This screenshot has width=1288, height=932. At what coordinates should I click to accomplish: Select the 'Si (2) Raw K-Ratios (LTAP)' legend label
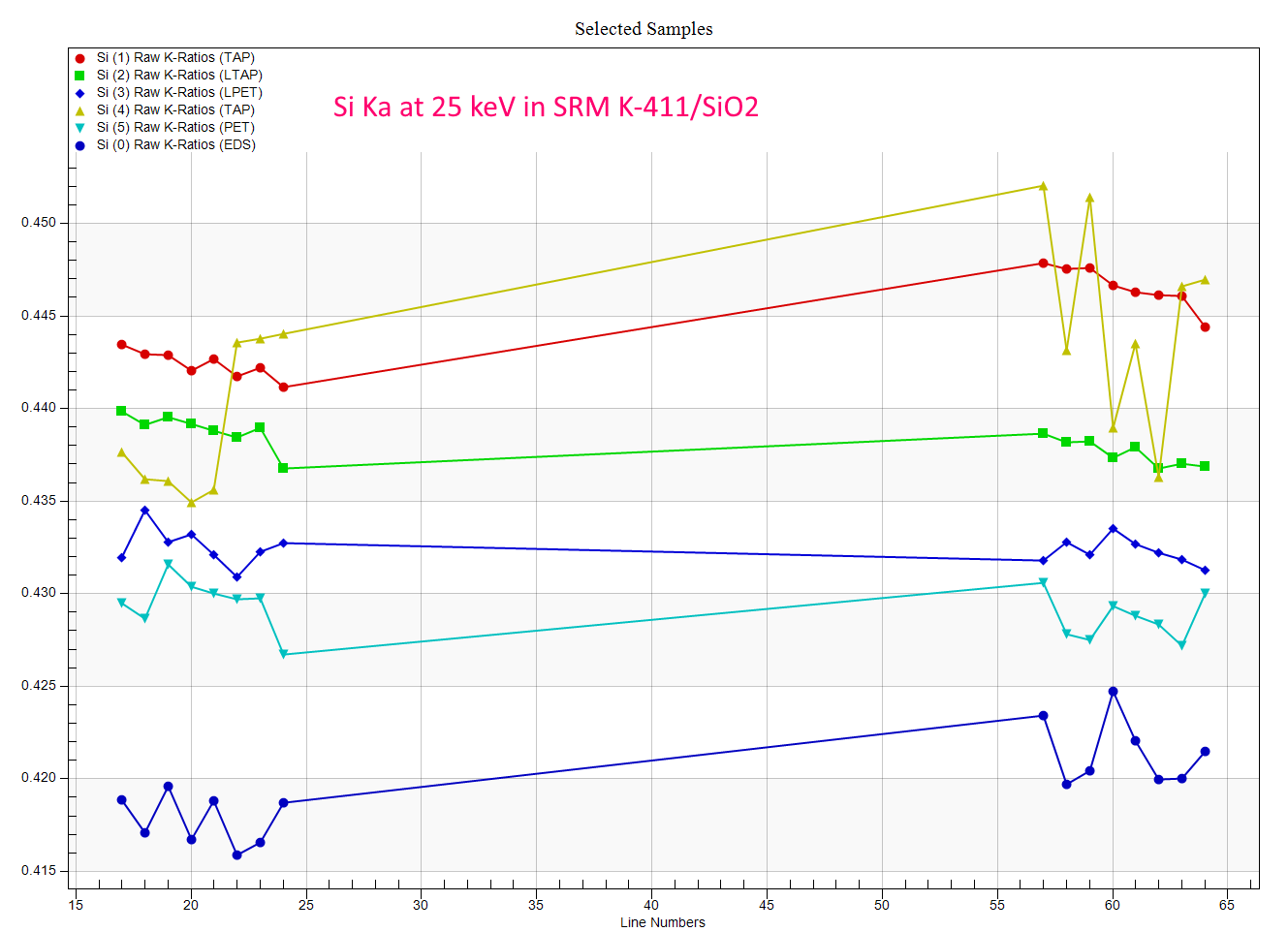[x=179, y=76]
